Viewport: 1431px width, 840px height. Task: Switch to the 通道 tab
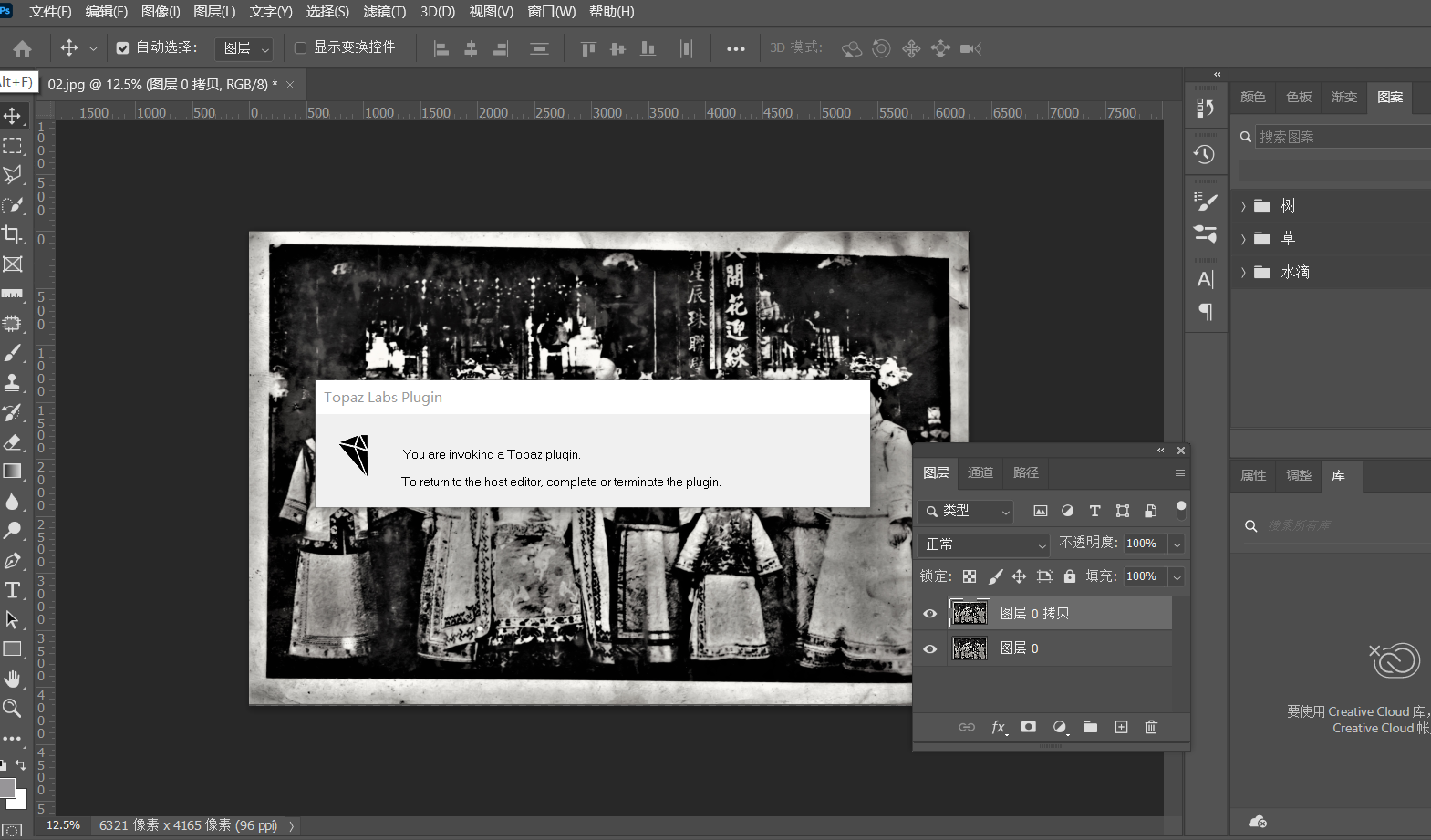point(980,472)
